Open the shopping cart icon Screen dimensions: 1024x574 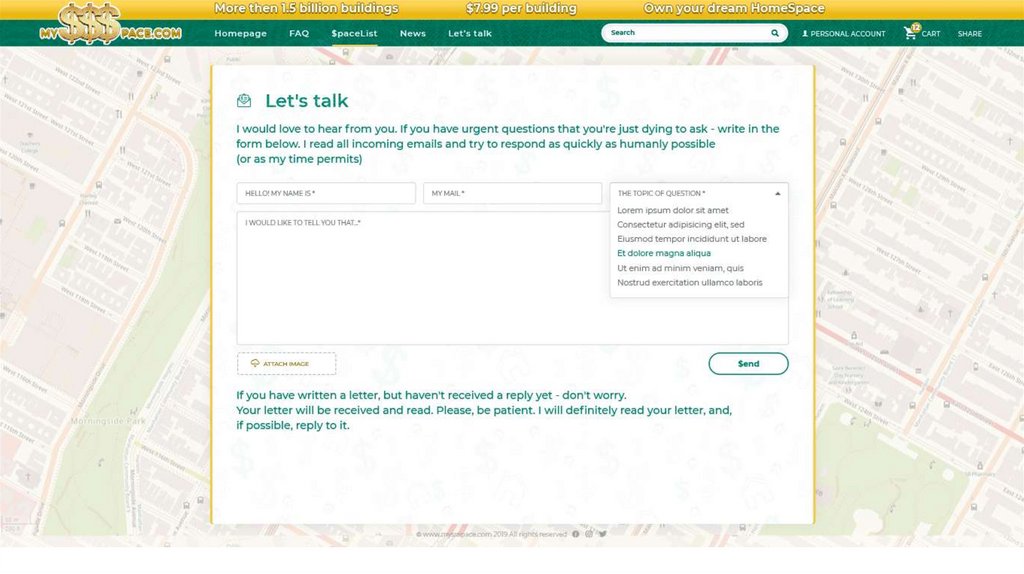(910, 33)
